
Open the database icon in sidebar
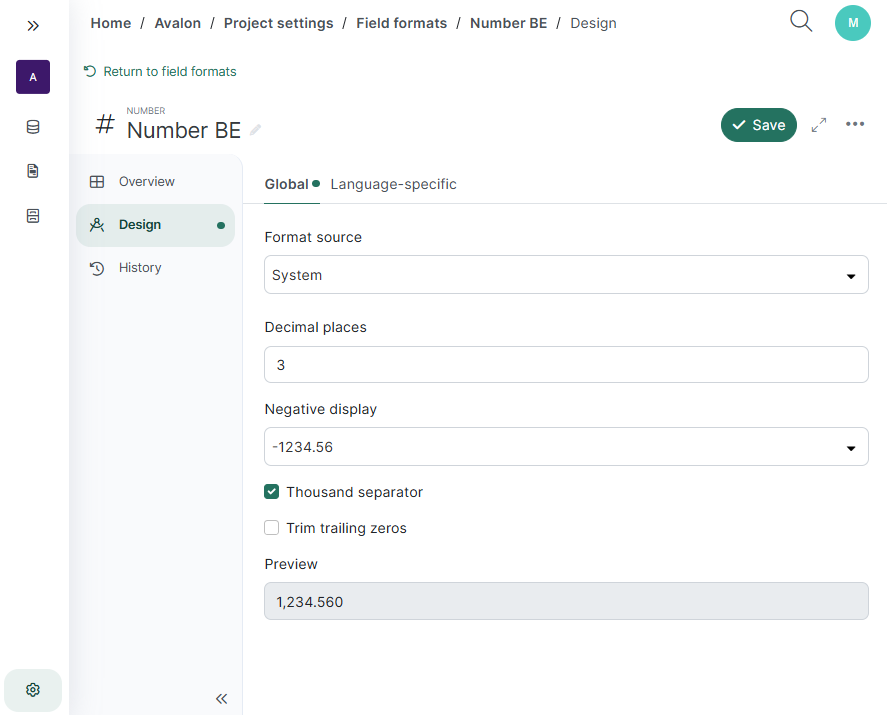coord(33,127)
